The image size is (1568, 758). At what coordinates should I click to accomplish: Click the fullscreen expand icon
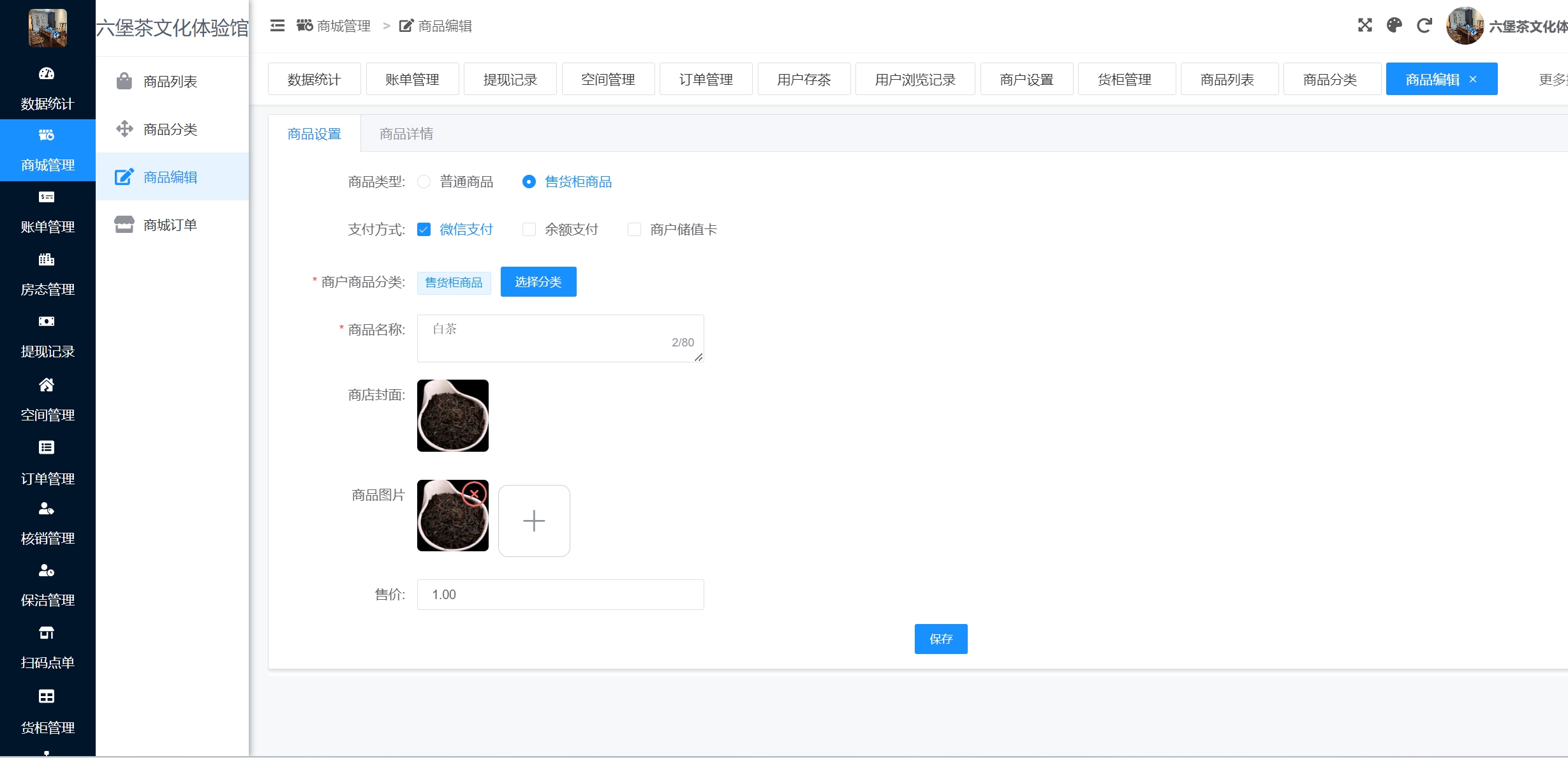point(1365,26)
